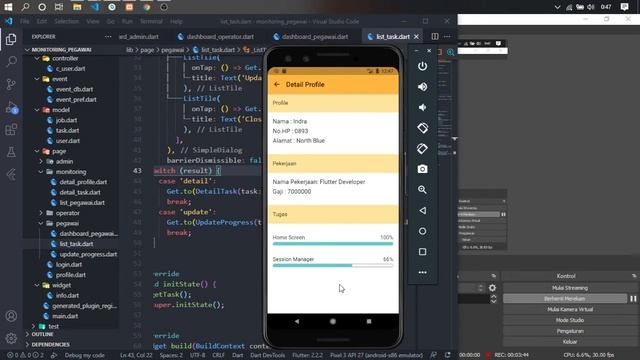Viewport: 640px width, 360px height.
Task: Open the Extensions view
Action: [x=11, y=130]
